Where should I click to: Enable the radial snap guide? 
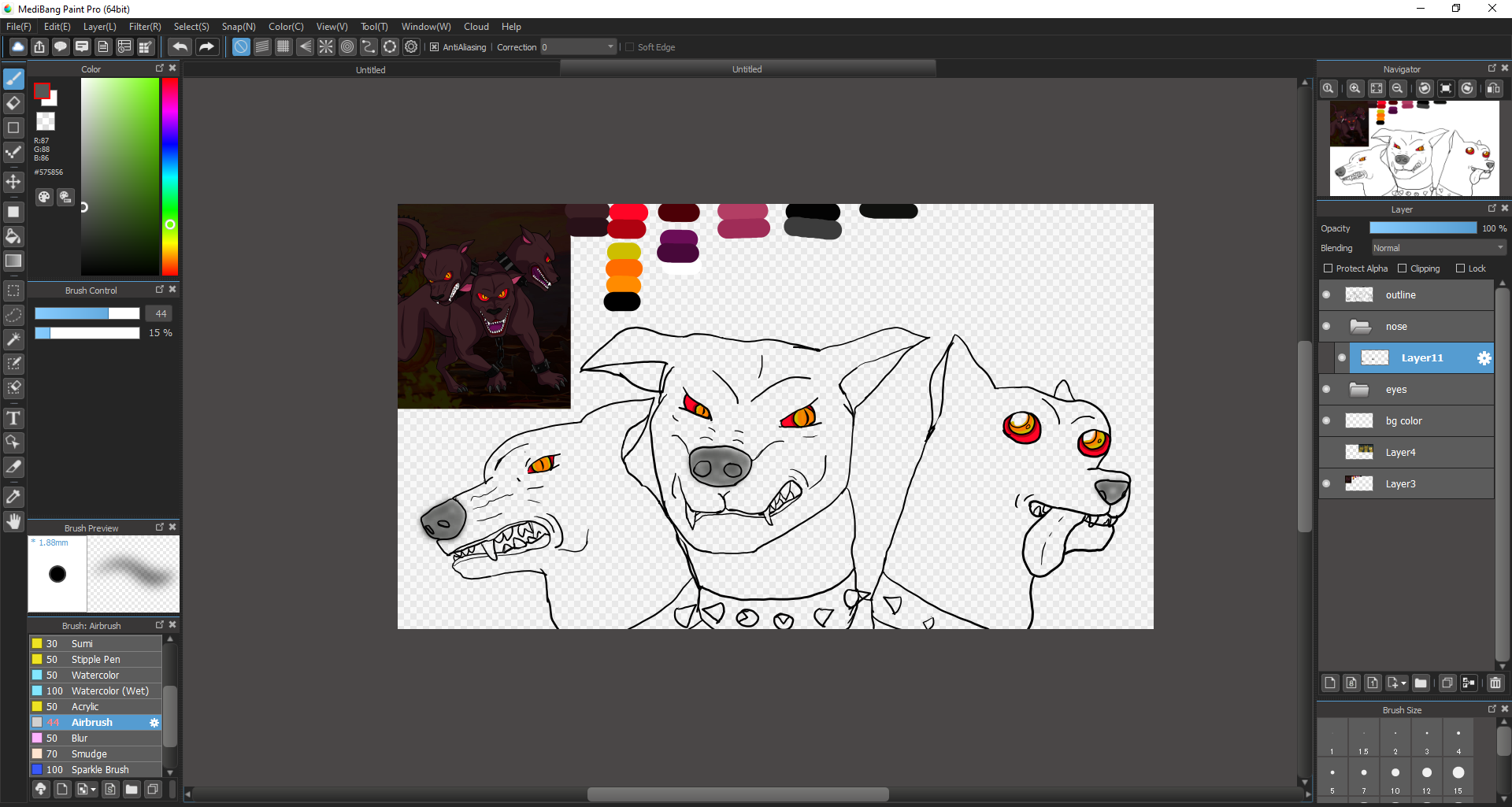[326, 47]
